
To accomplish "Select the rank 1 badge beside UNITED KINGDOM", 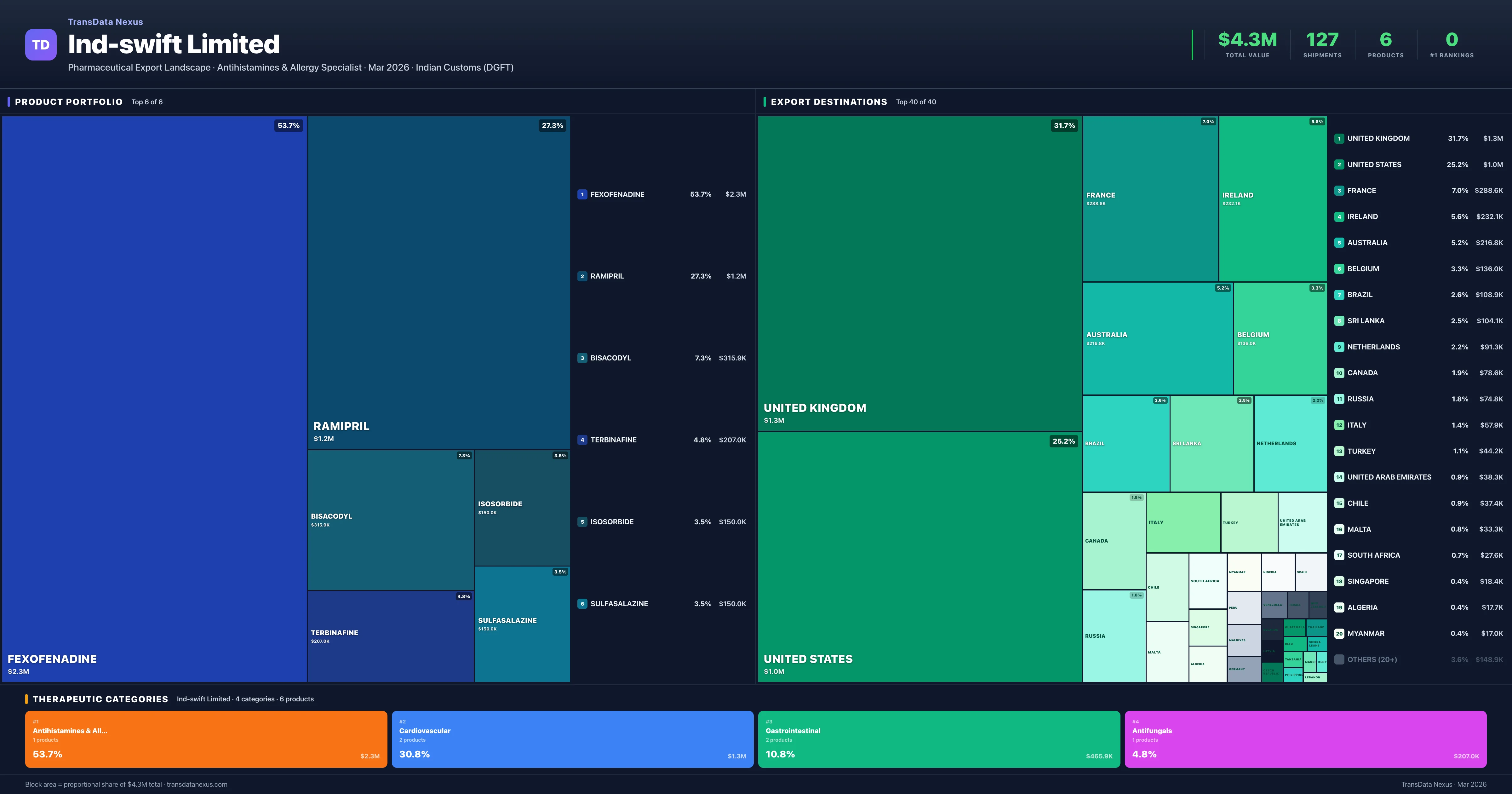I will coord(1340,138).
